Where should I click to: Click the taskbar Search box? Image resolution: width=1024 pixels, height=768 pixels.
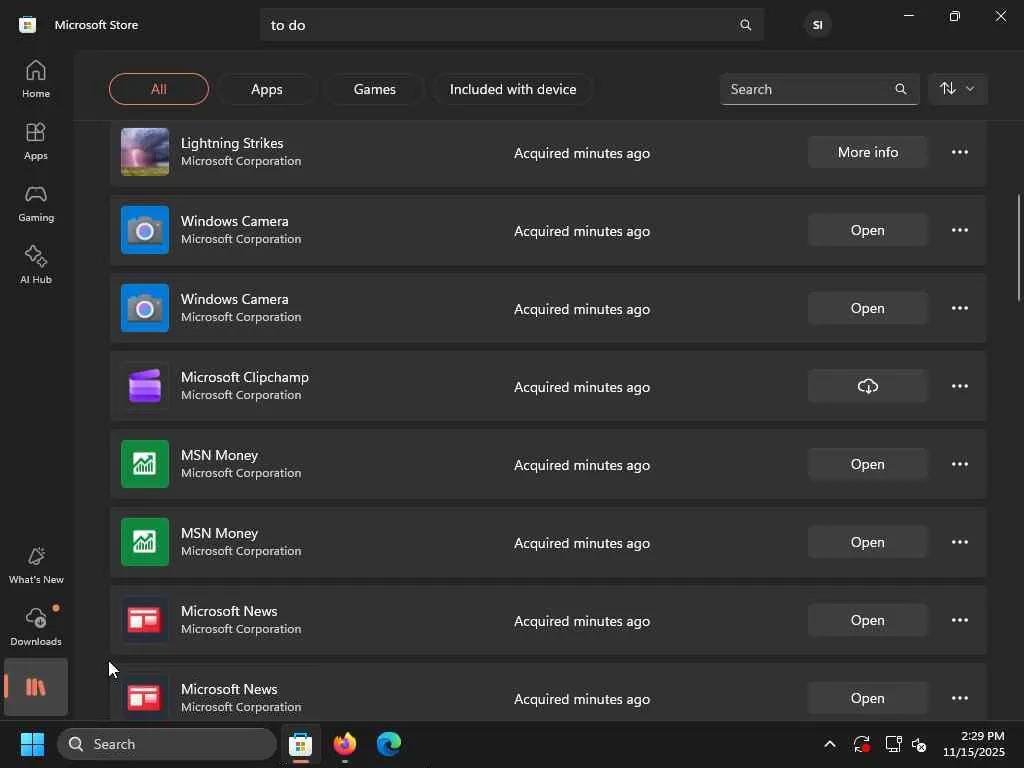(x=167, y=744)
